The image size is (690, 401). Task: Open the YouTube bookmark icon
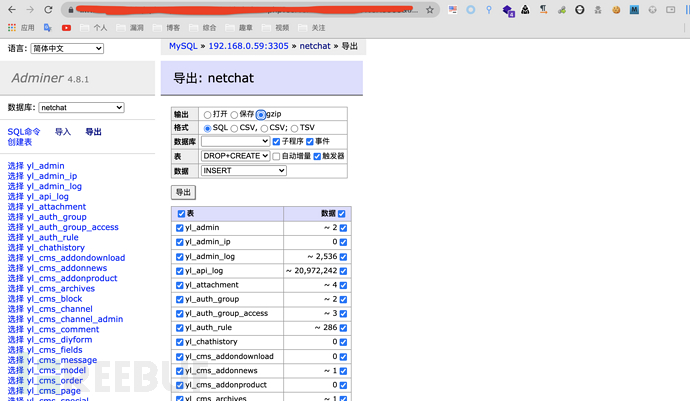tap(66, 28)
